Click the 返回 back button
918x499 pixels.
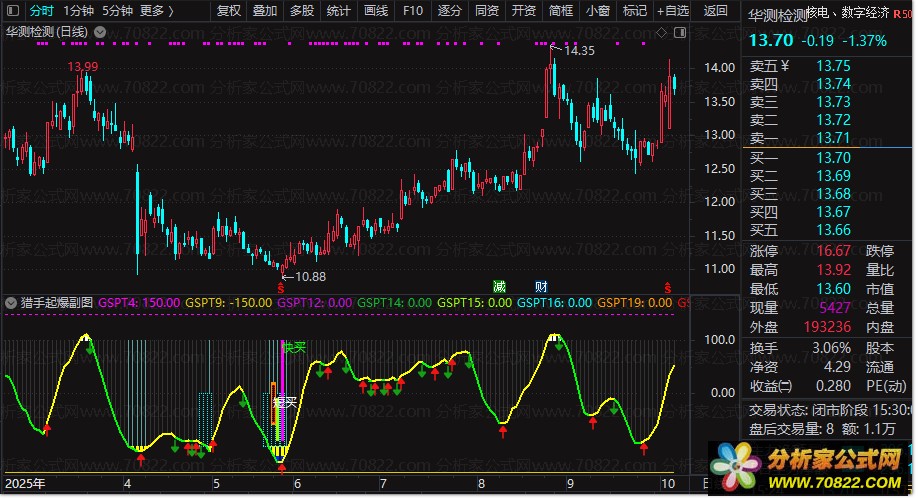pos(715,11)
